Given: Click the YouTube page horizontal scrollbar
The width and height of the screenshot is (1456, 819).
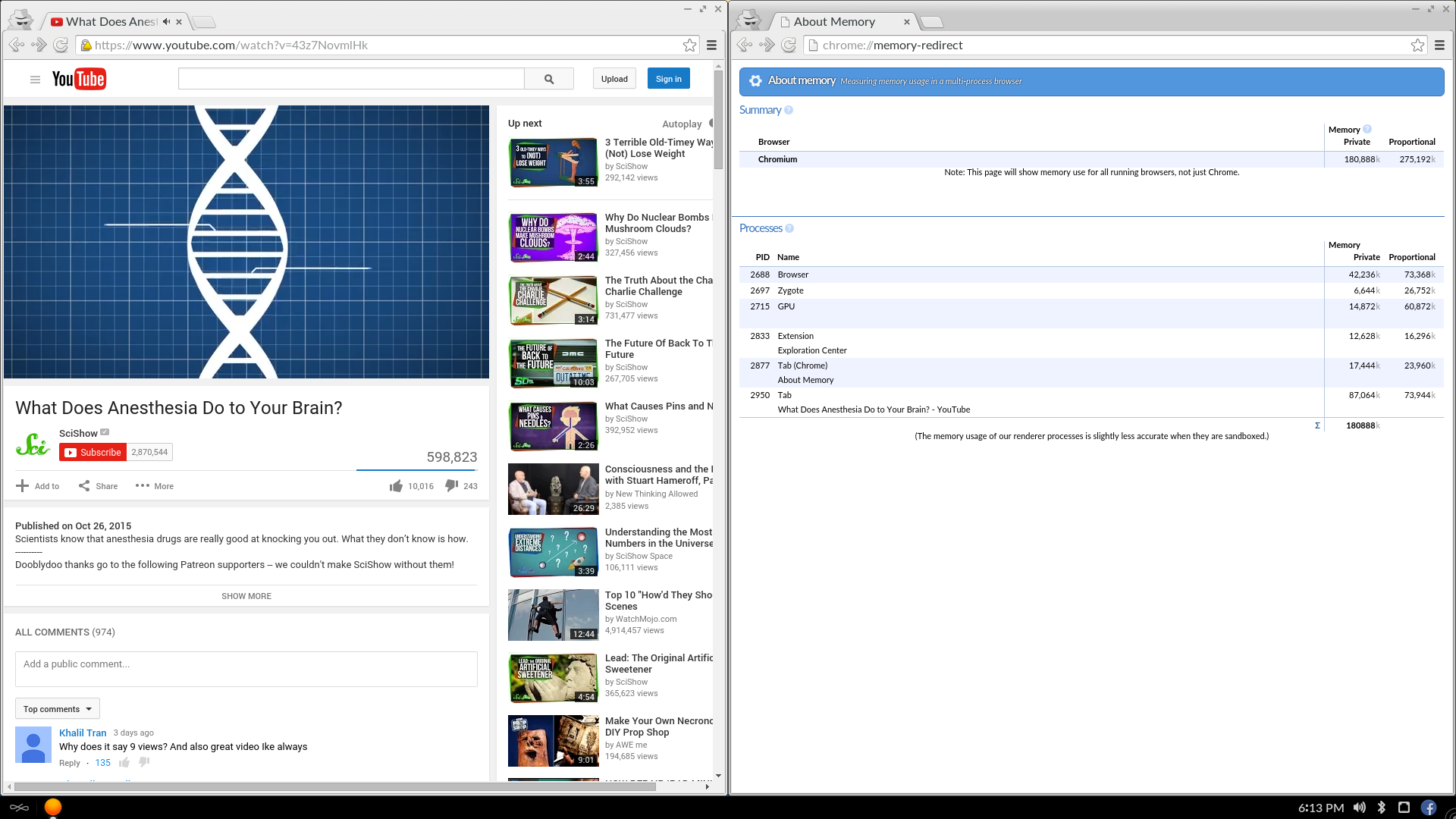Looking at the screenshot, I should coord(335,787).
